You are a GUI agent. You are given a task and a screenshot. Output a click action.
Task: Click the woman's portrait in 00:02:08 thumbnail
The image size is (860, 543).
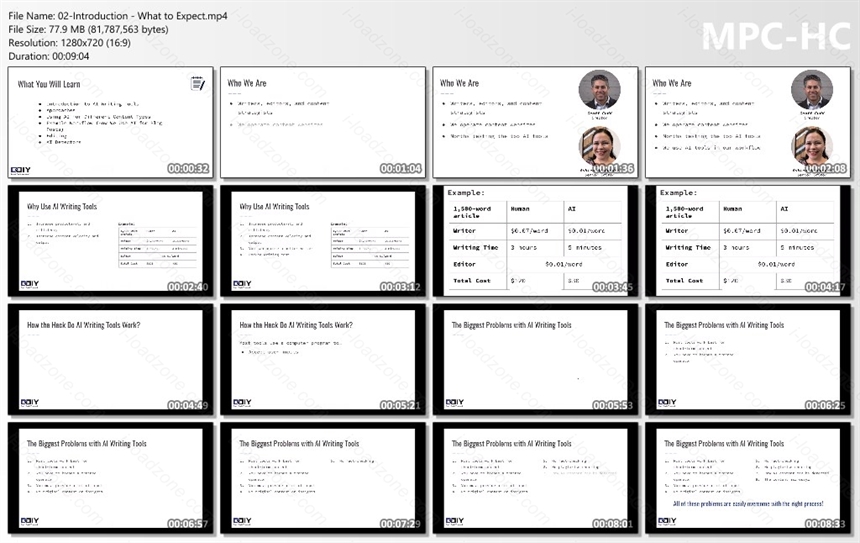pos(812,147)
